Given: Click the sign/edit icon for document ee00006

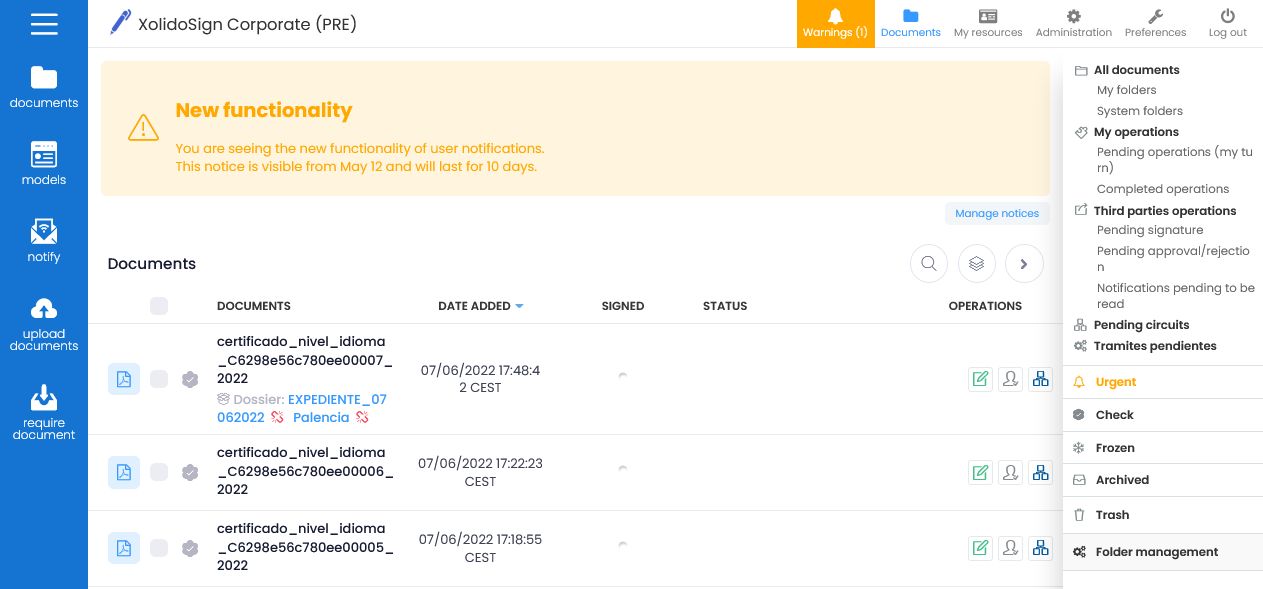Looking at the screenshot, I should tap(981, 472).
